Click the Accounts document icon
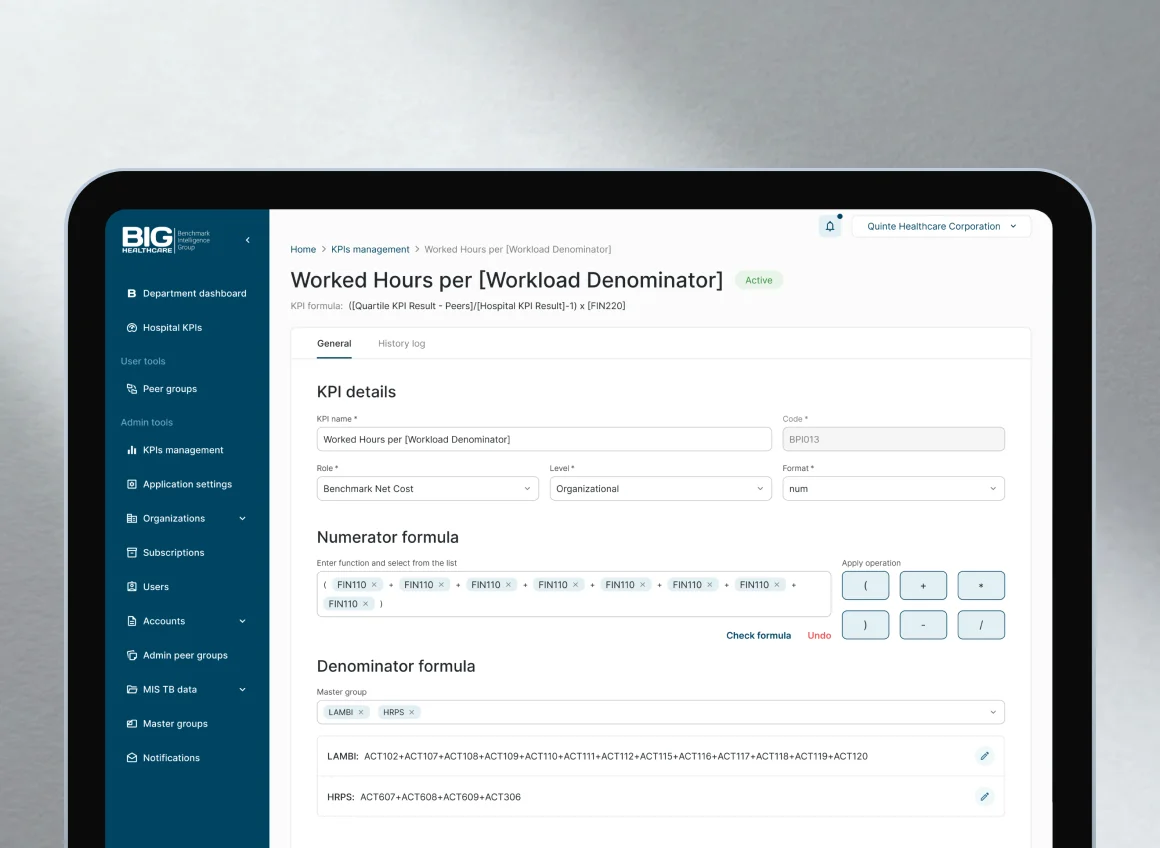Image resolution: width=1160 pixels, height=848 pixels. tap(132, 621)
